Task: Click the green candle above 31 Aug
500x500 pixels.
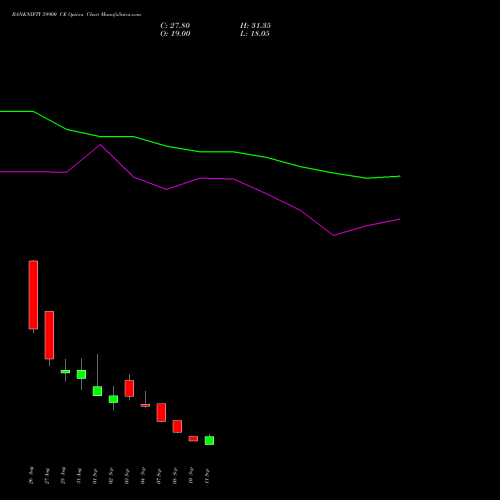Action: (81, 374)
